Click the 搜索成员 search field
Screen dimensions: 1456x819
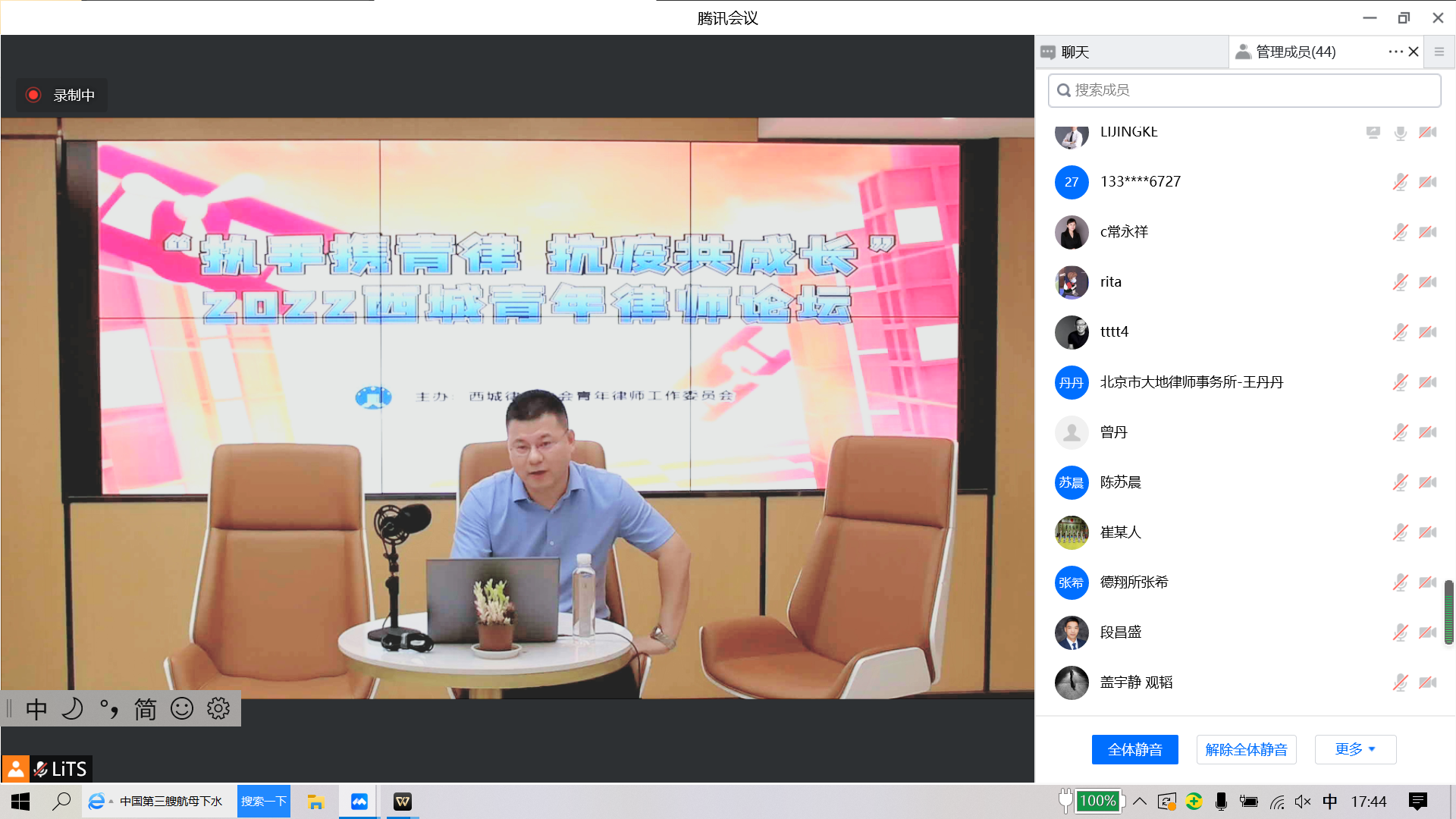tap(1244, 90)
